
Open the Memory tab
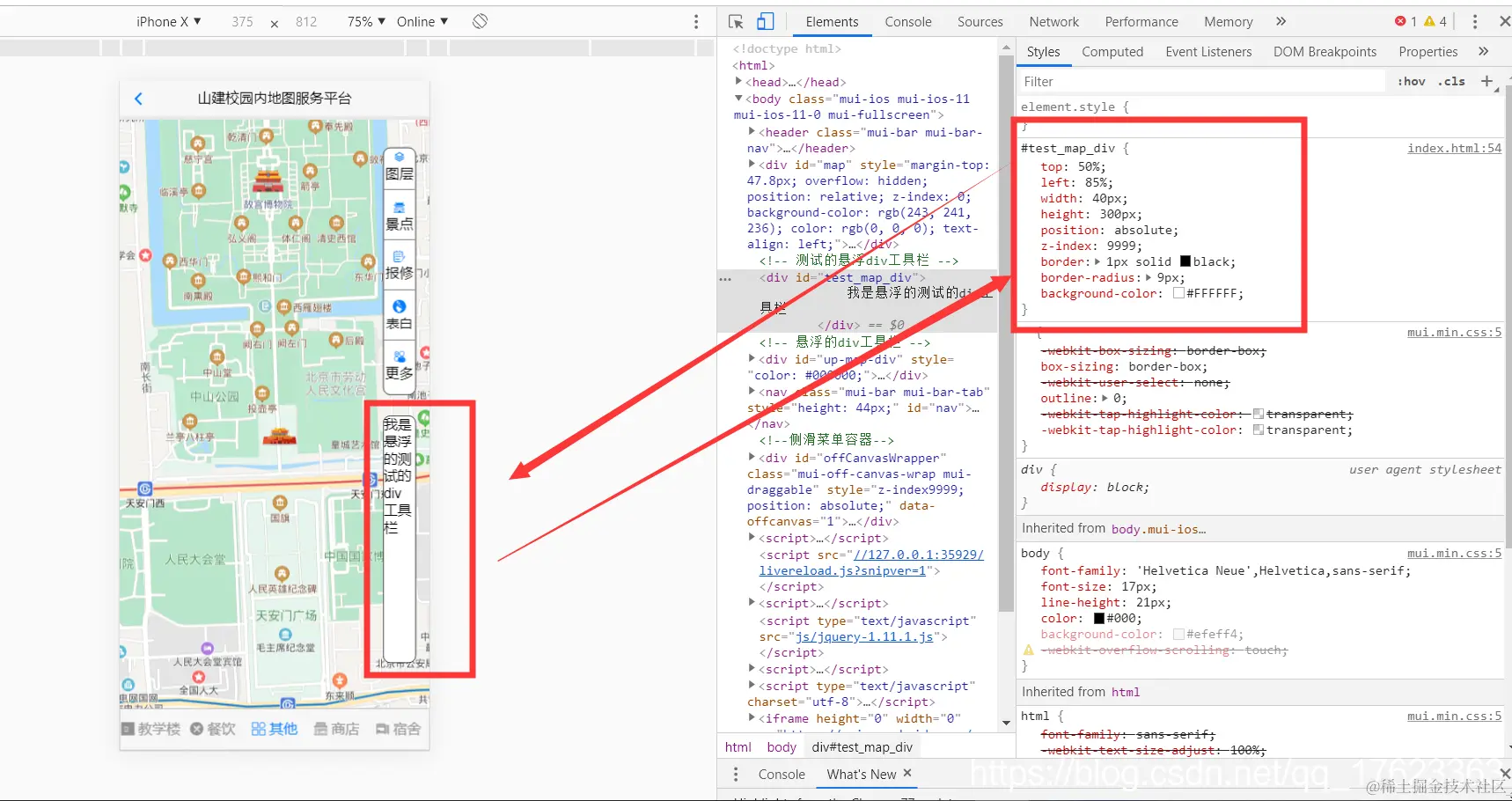click(x=1229, y=22)
